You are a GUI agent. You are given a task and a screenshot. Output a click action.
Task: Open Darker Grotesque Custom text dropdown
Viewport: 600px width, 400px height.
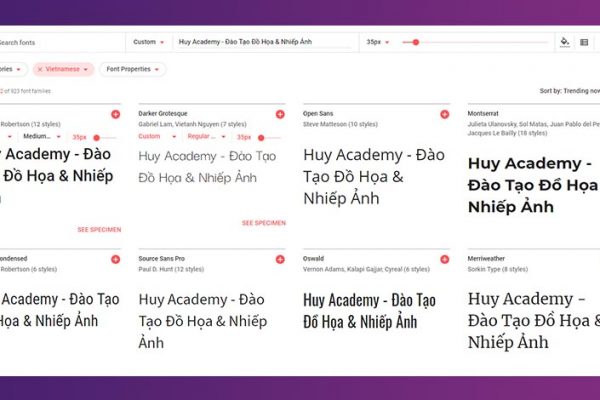[x=157, y=136]
